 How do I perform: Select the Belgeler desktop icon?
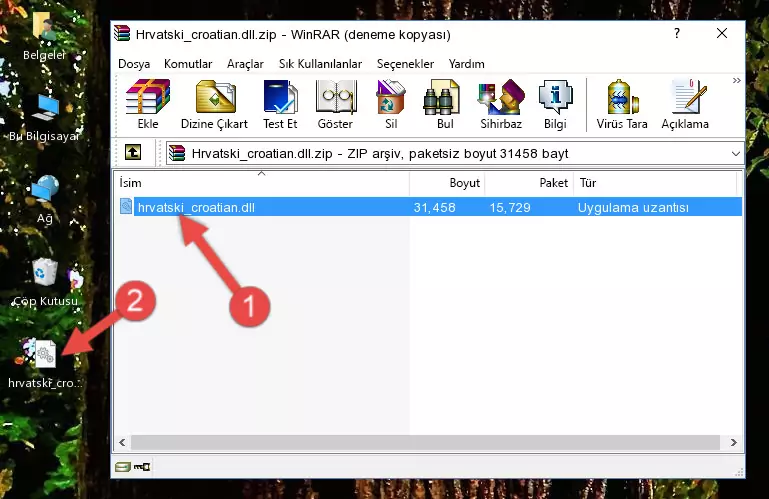[45, 36]
